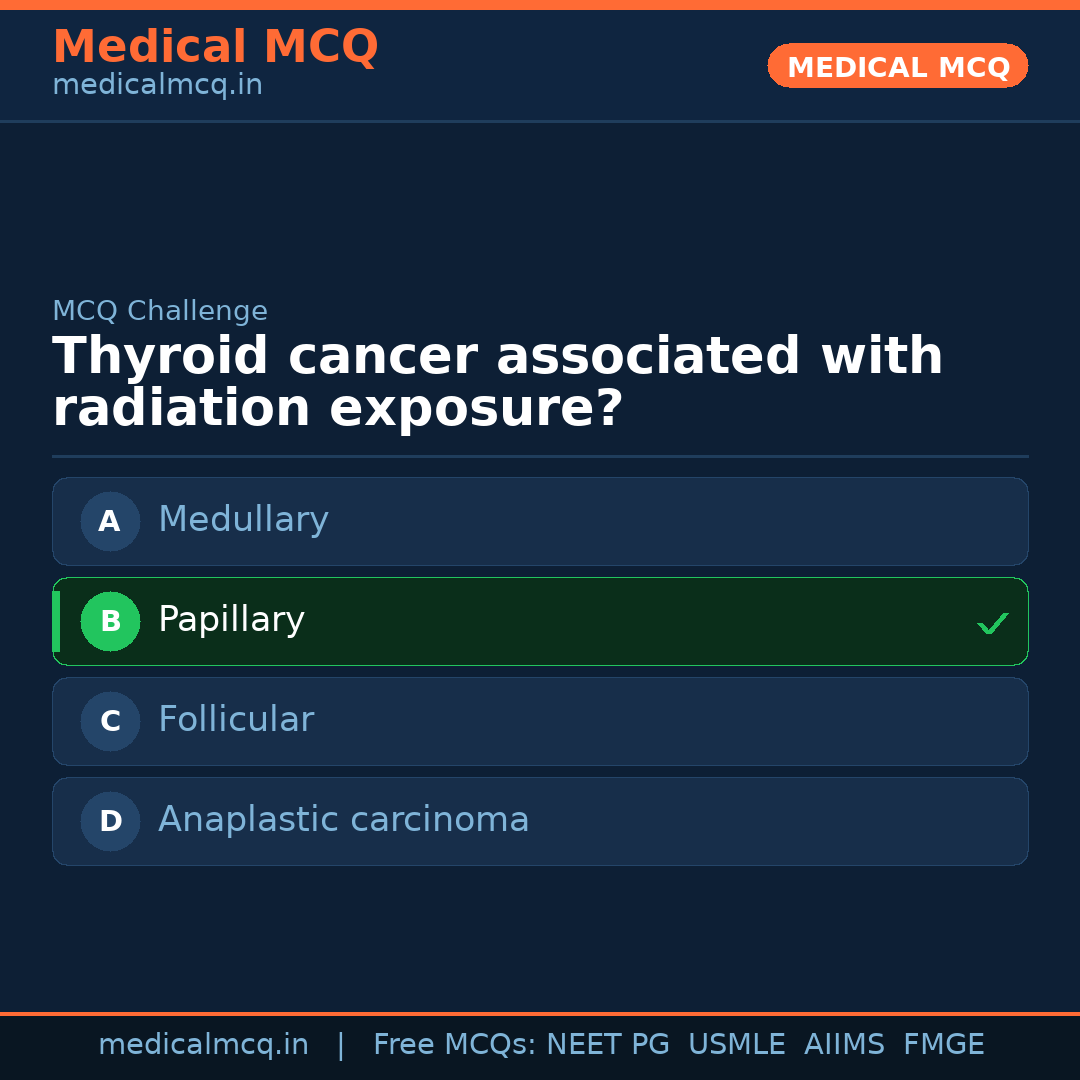Click the thyroid cancer question heading
The height and width of the screenshot is (1080, 1080).
point(497,383)
